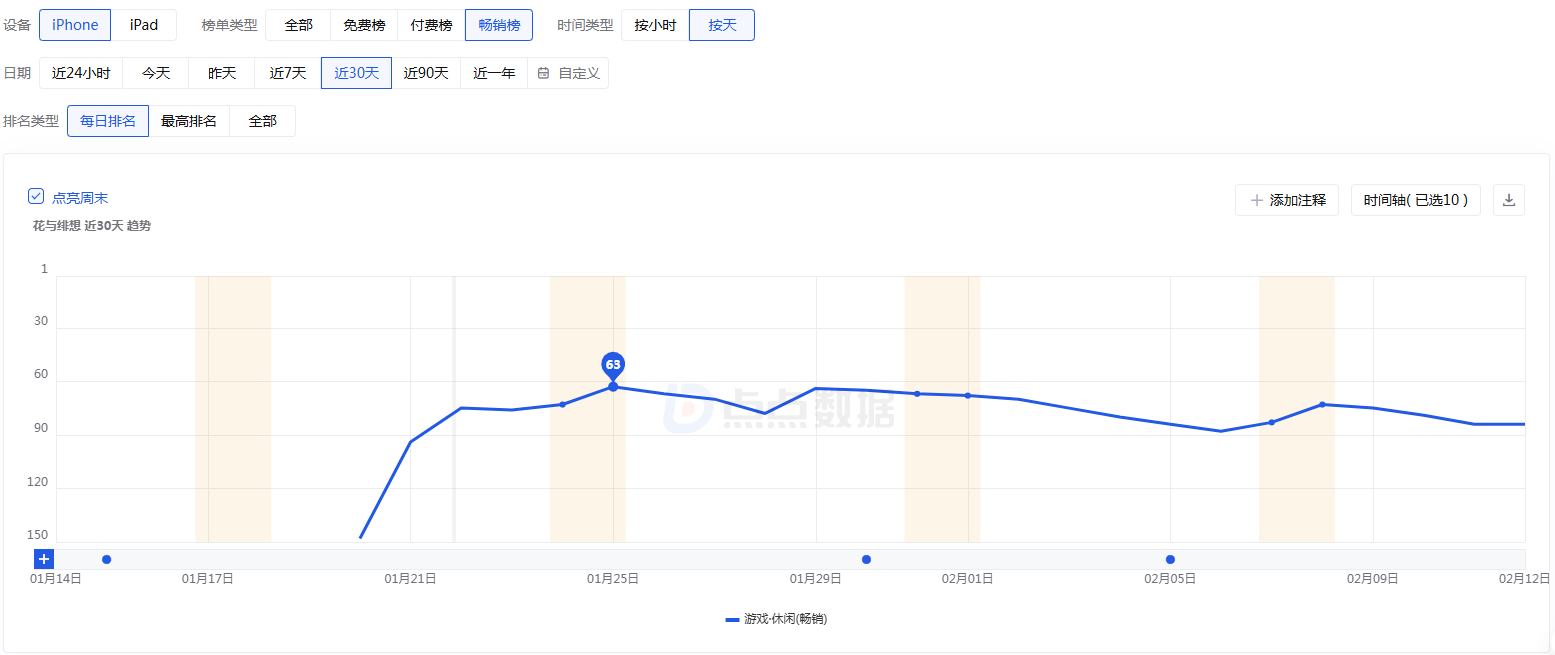Click the timeline dot after 01月29日

[866, 559]
